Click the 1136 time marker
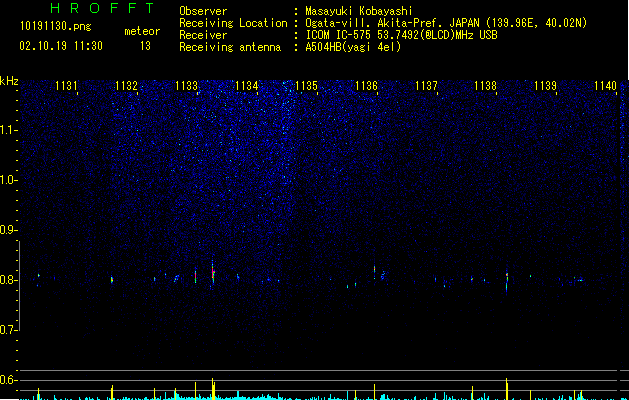 [366, 86]
